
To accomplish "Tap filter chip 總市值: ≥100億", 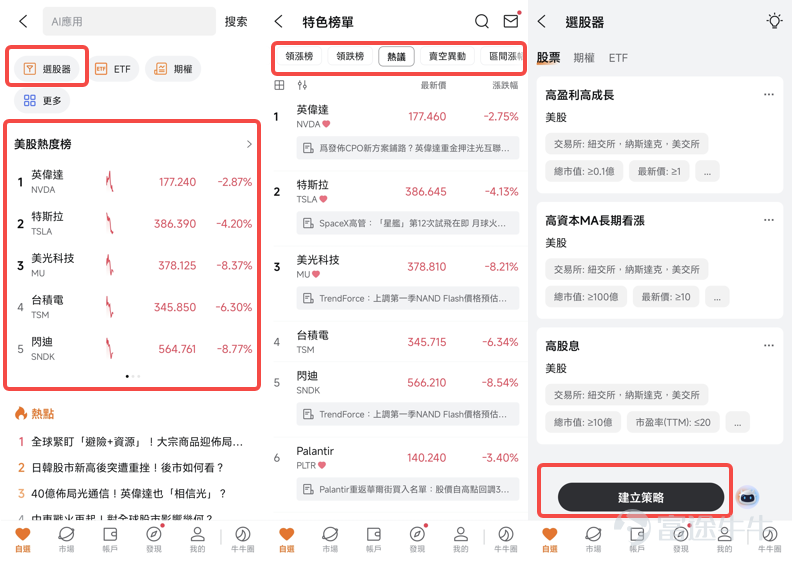I will (x=586, y=297).
